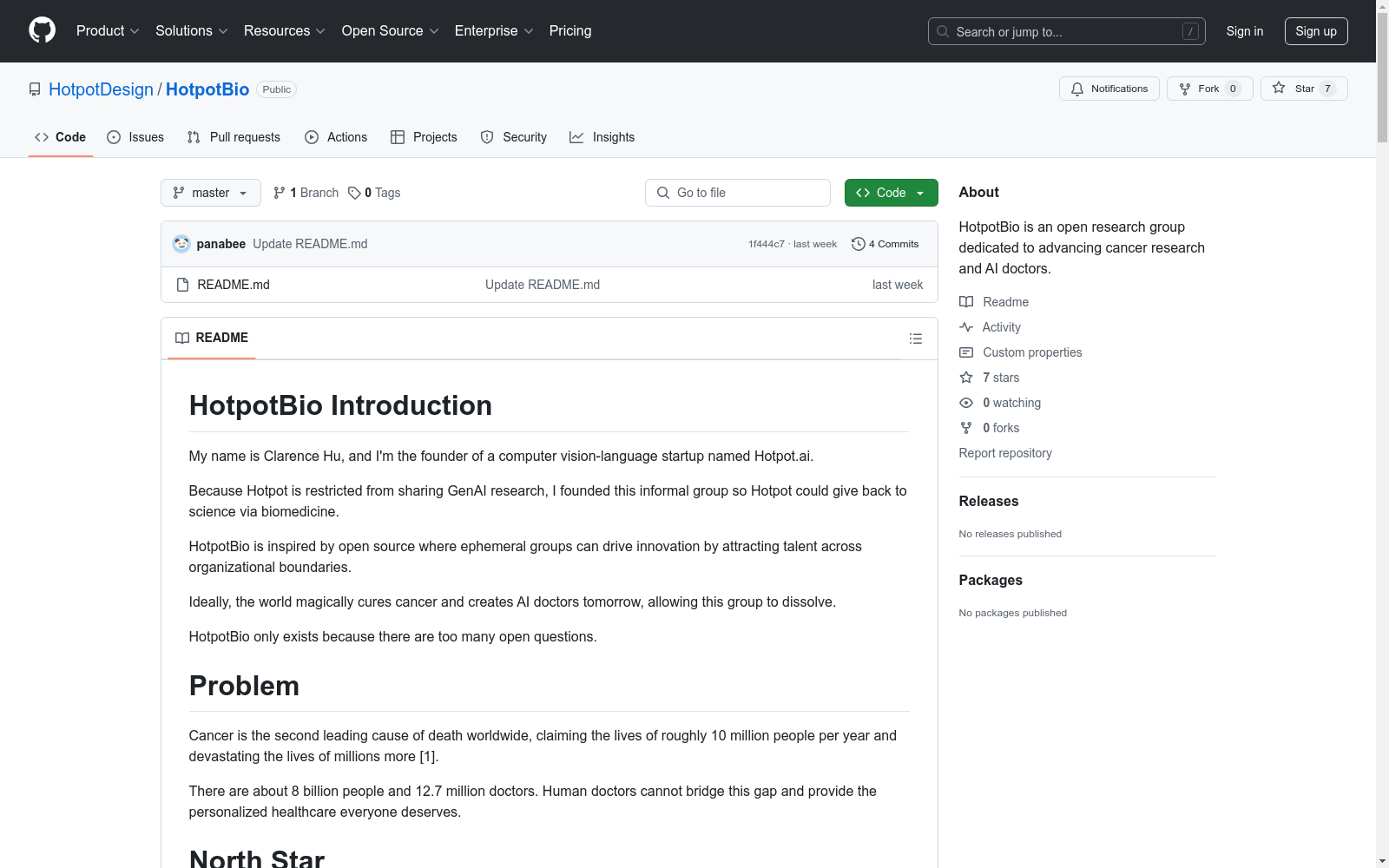Screen dimensions: 1389x868
Task: Click the slash shortcut key icon in search
Action: (1190, 31)
